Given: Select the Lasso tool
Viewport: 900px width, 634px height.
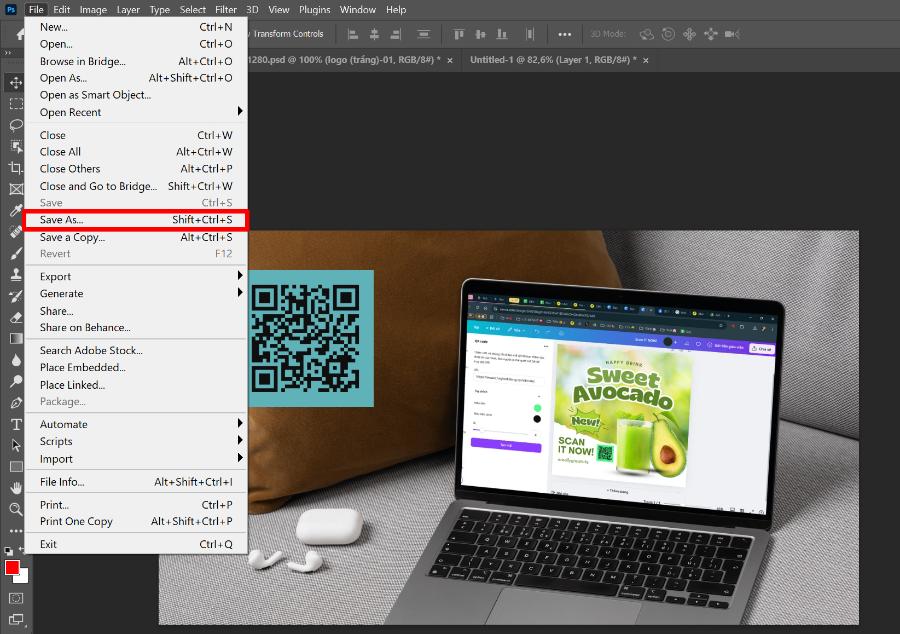Looking at the screenshot, I should [16, 125].
